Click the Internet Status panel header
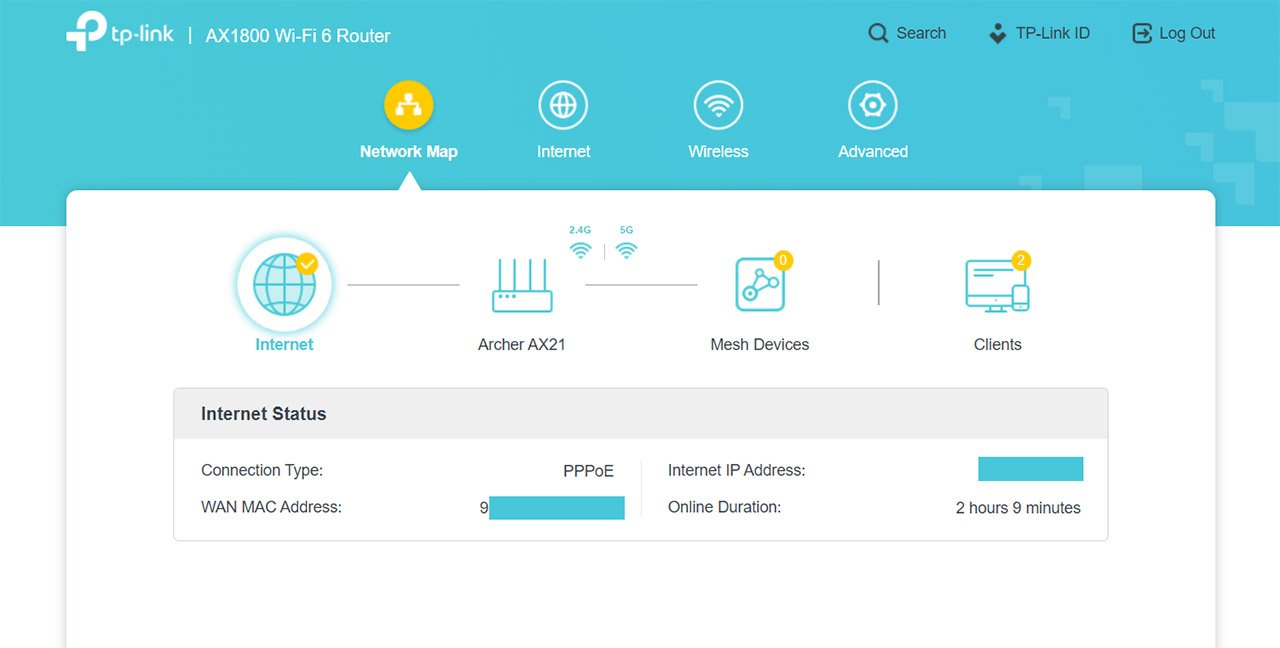Screen dimensions: 1280x648 tap(640, 414)
